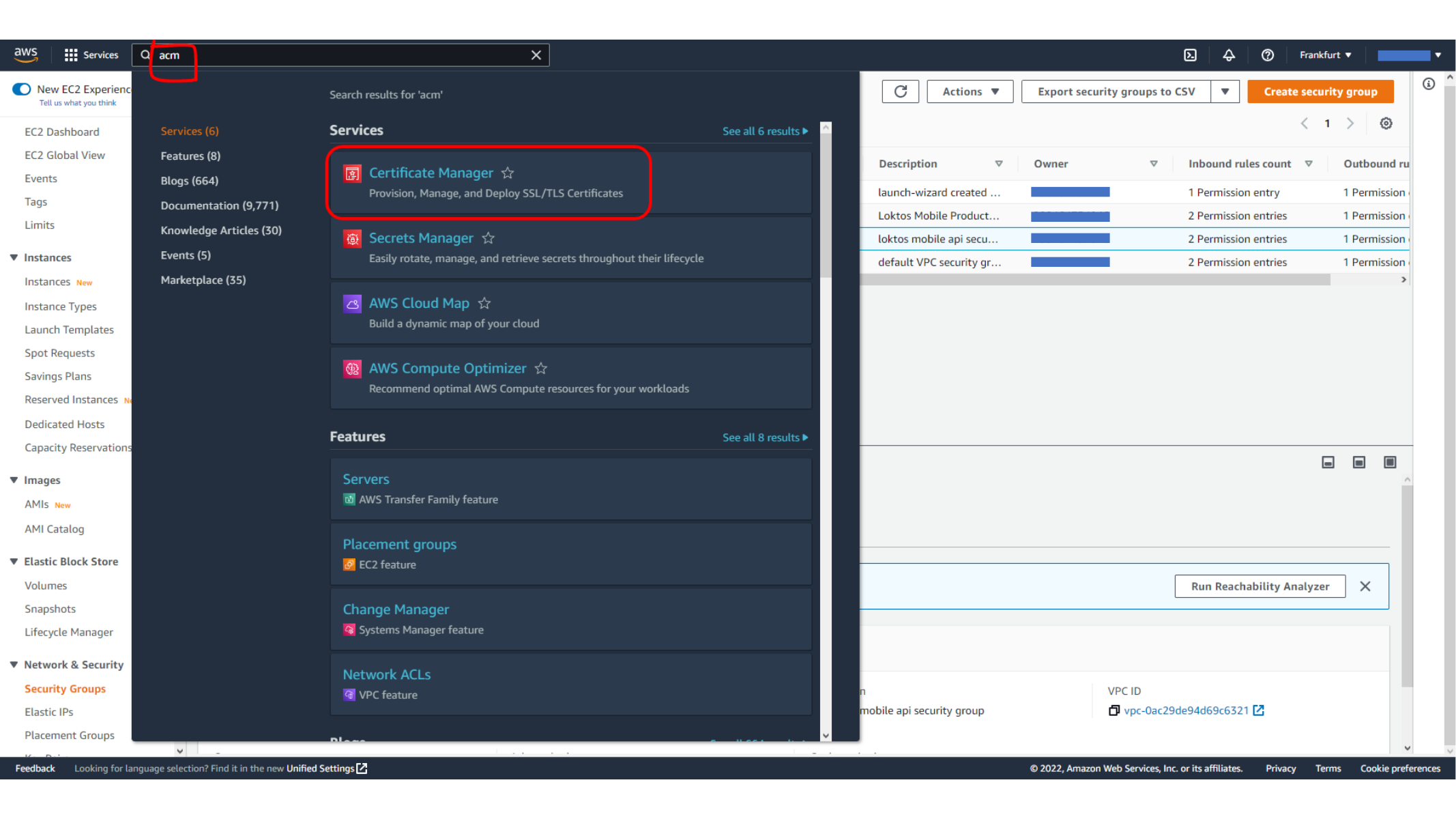
Task: Open the help question mark menu
Action: (1267, 55)
